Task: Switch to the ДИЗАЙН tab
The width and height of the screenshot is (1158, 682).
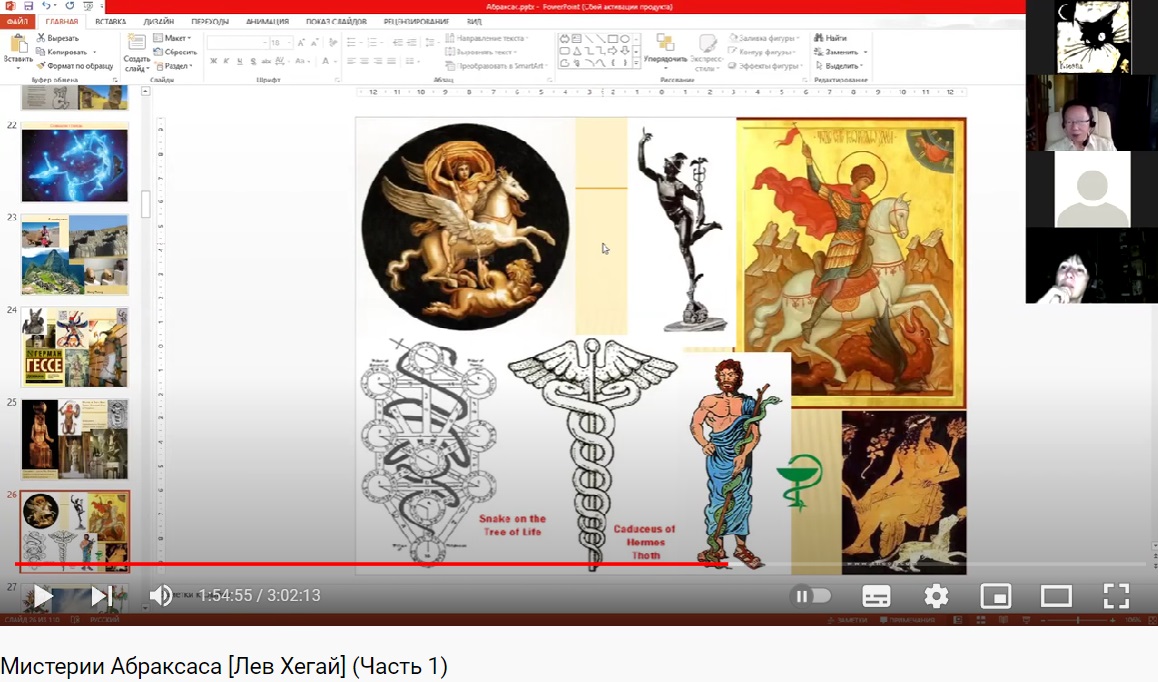Action: (x=159, y=21)
